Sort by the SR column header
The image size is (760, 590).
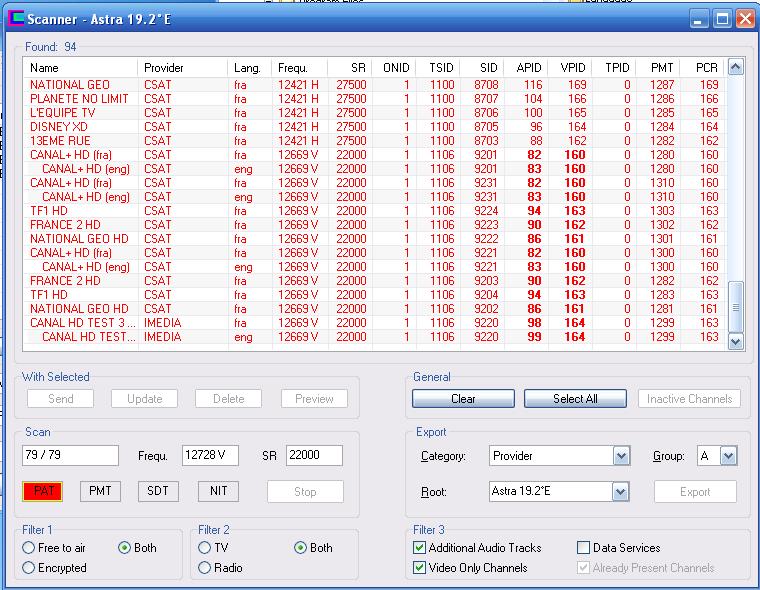pyautogui.click(x=349, y=68)
